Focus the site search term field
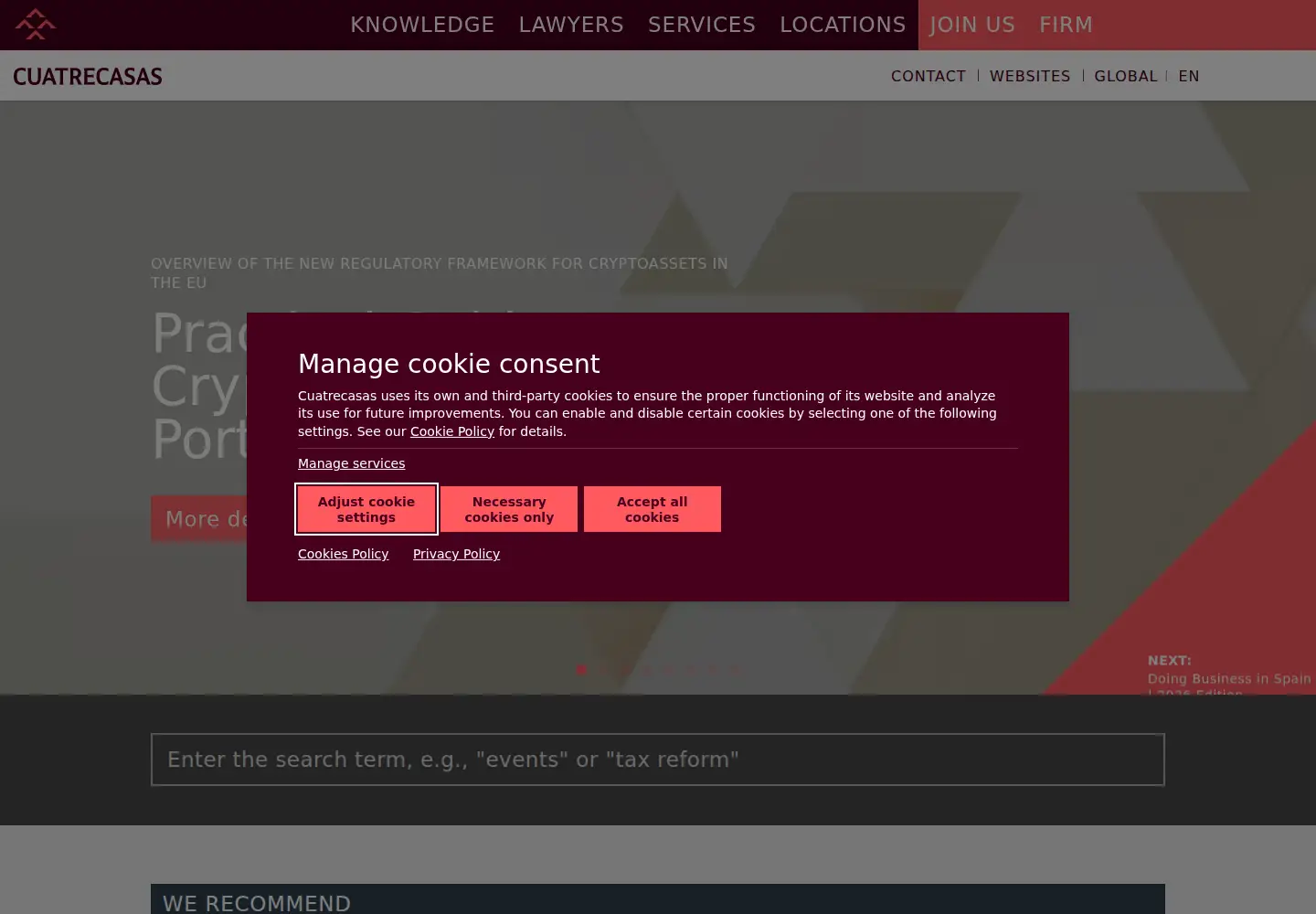This screenshot has width=1316, height=914. [658, 760]
